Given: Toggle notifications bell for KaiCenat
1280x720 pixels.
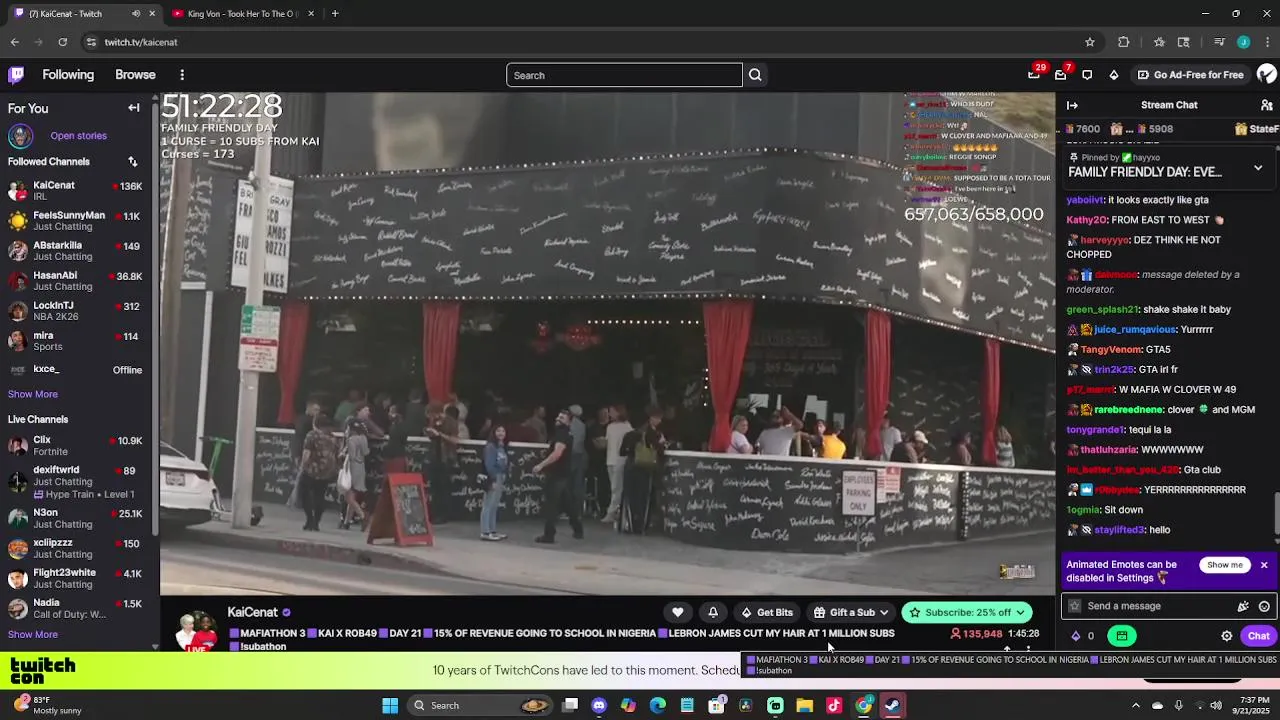Looking at the screenshot, I should pos(713,612).
